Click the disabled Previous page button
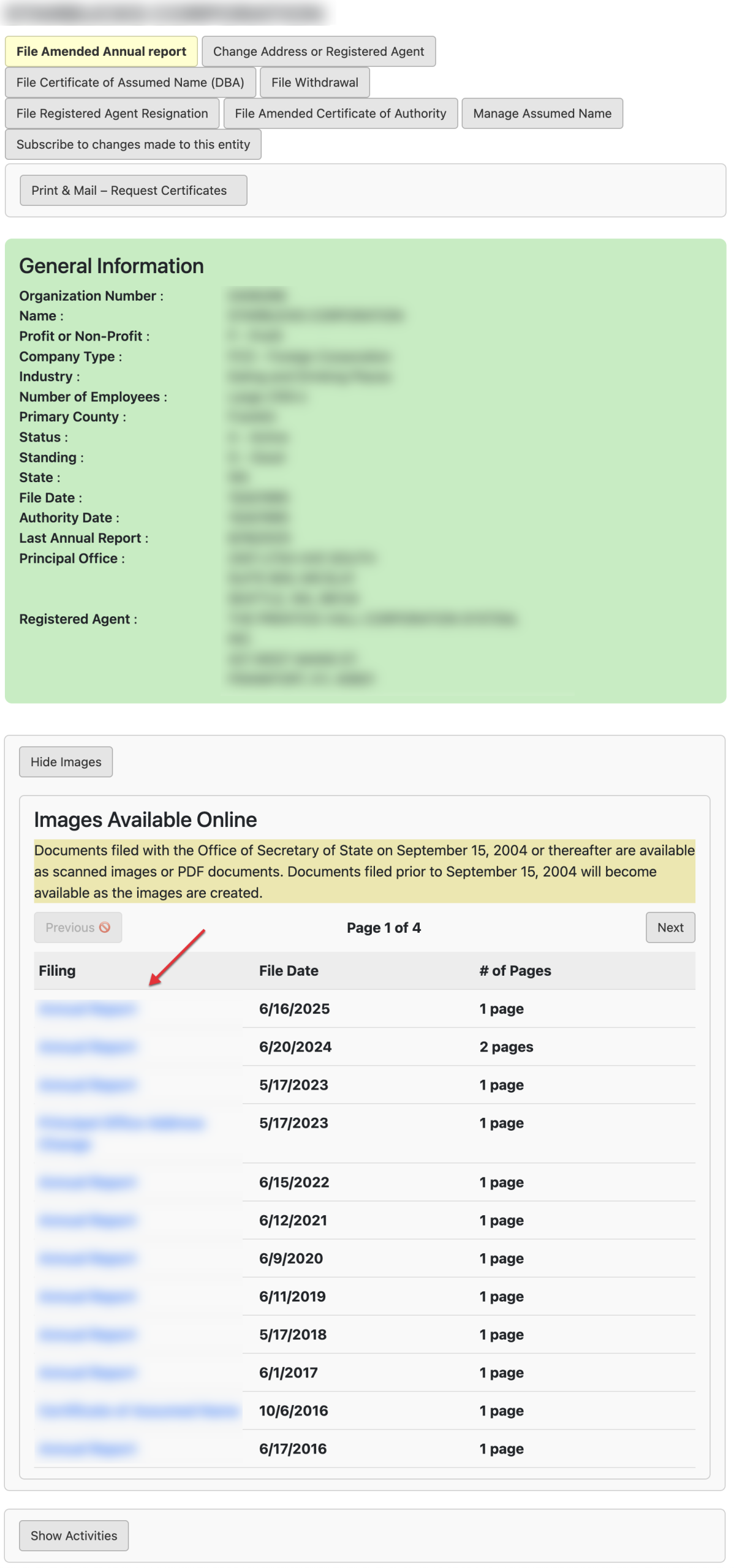This screenshot has height=1568, width=734. (x=78, y=927)
